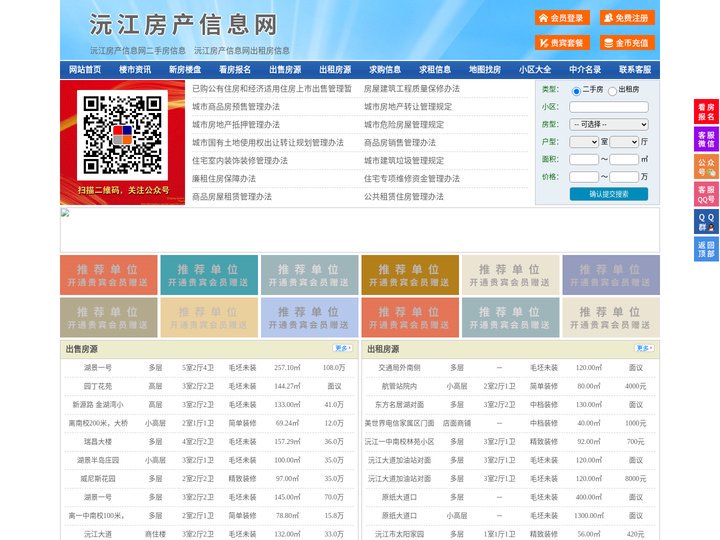Open the 东方名居湖对面 rental listing
The height and width of the screenshot is (540, 720).
point(399,405)
